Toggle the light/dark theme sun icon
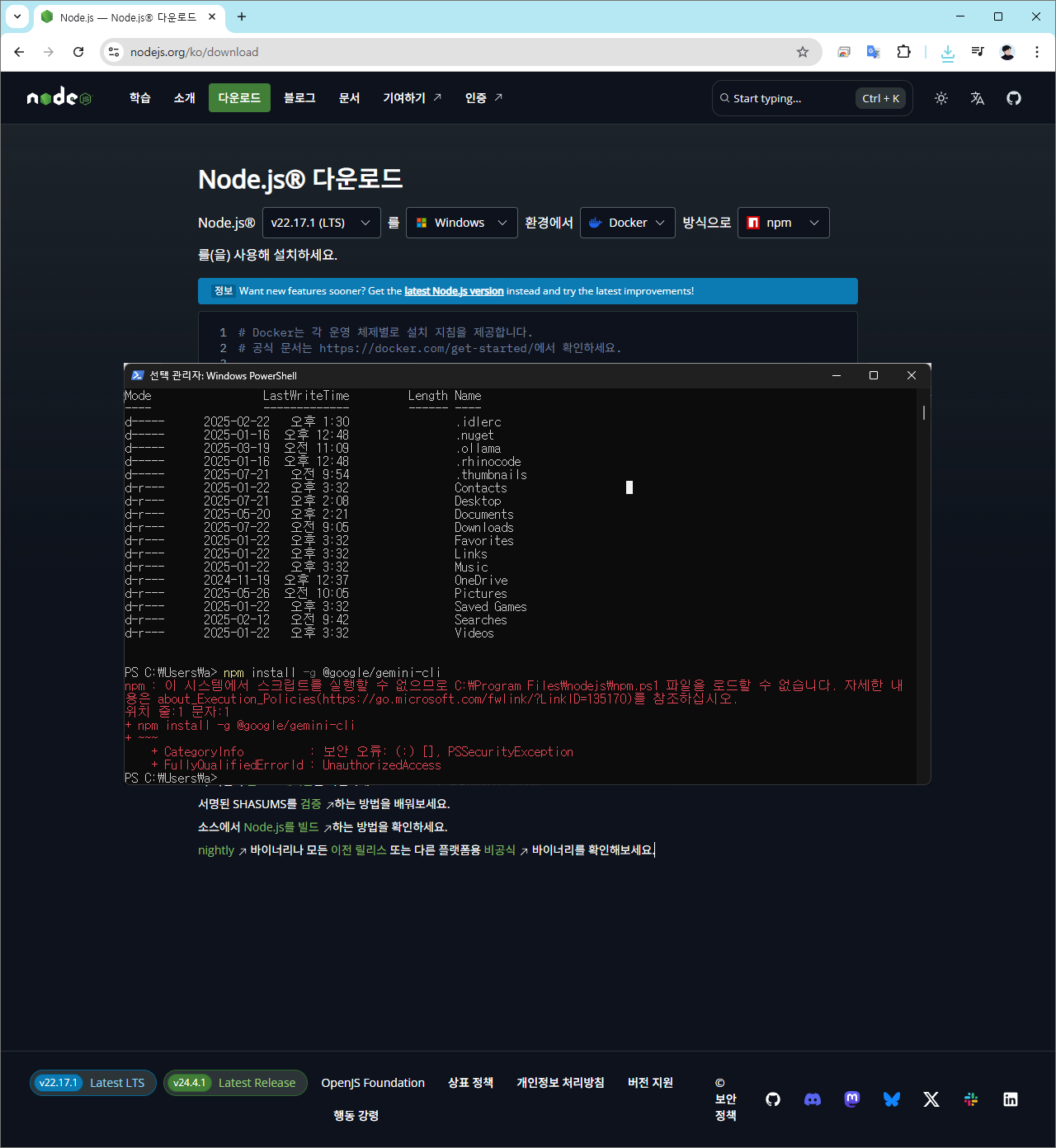Image resolution: width=1056 pixels, height=1148 pixels. 940,98
